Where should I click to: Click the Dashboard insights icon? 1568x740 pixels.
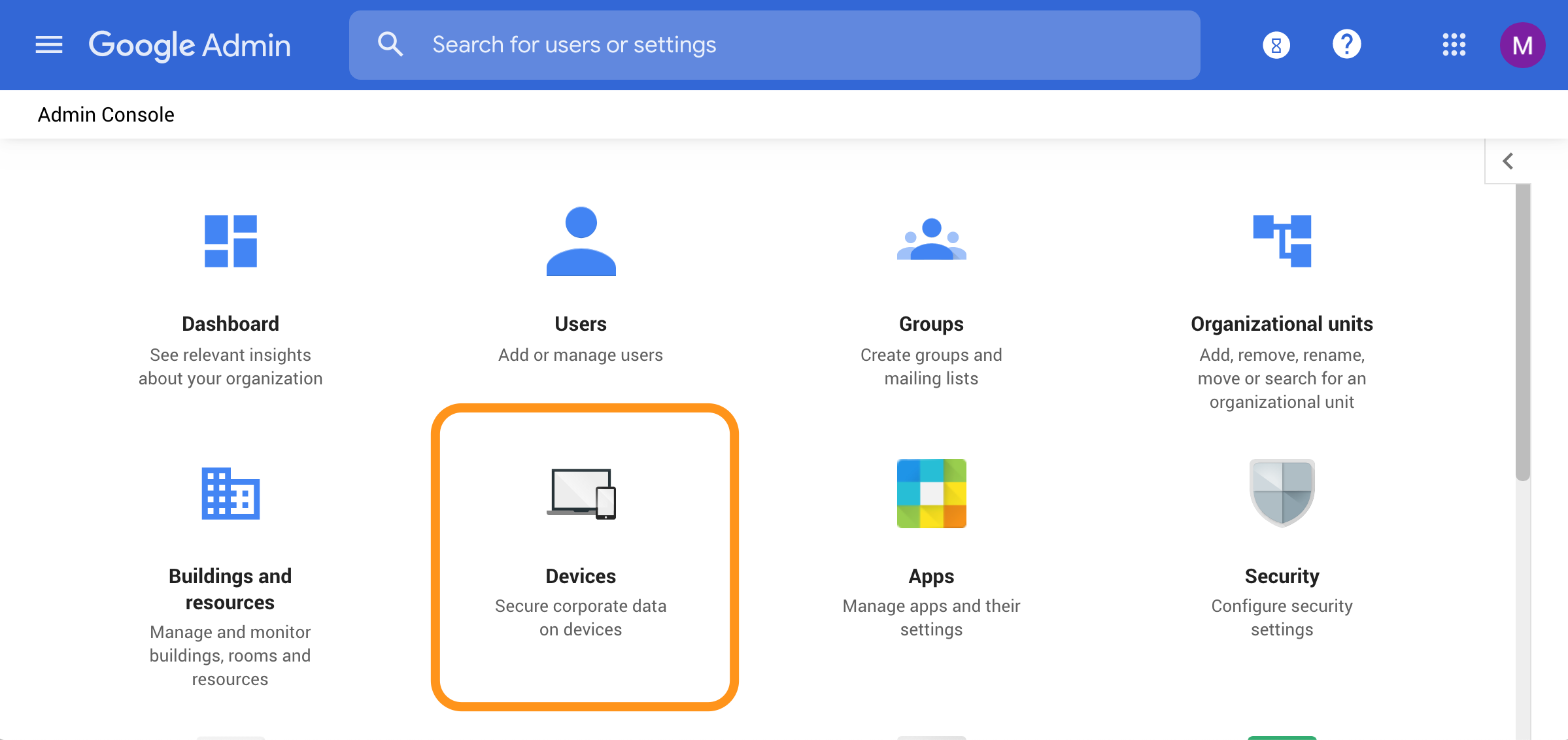230,241
